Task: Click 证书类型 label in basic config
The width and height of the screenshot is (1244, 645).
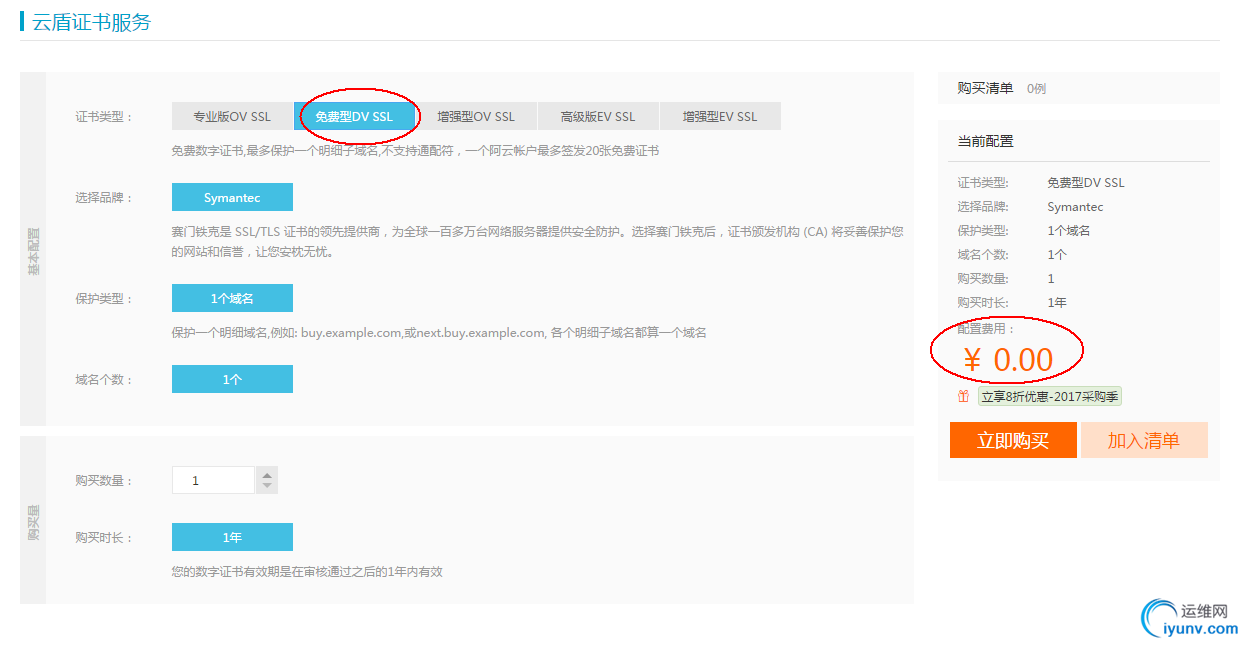Action: [104, 117]
